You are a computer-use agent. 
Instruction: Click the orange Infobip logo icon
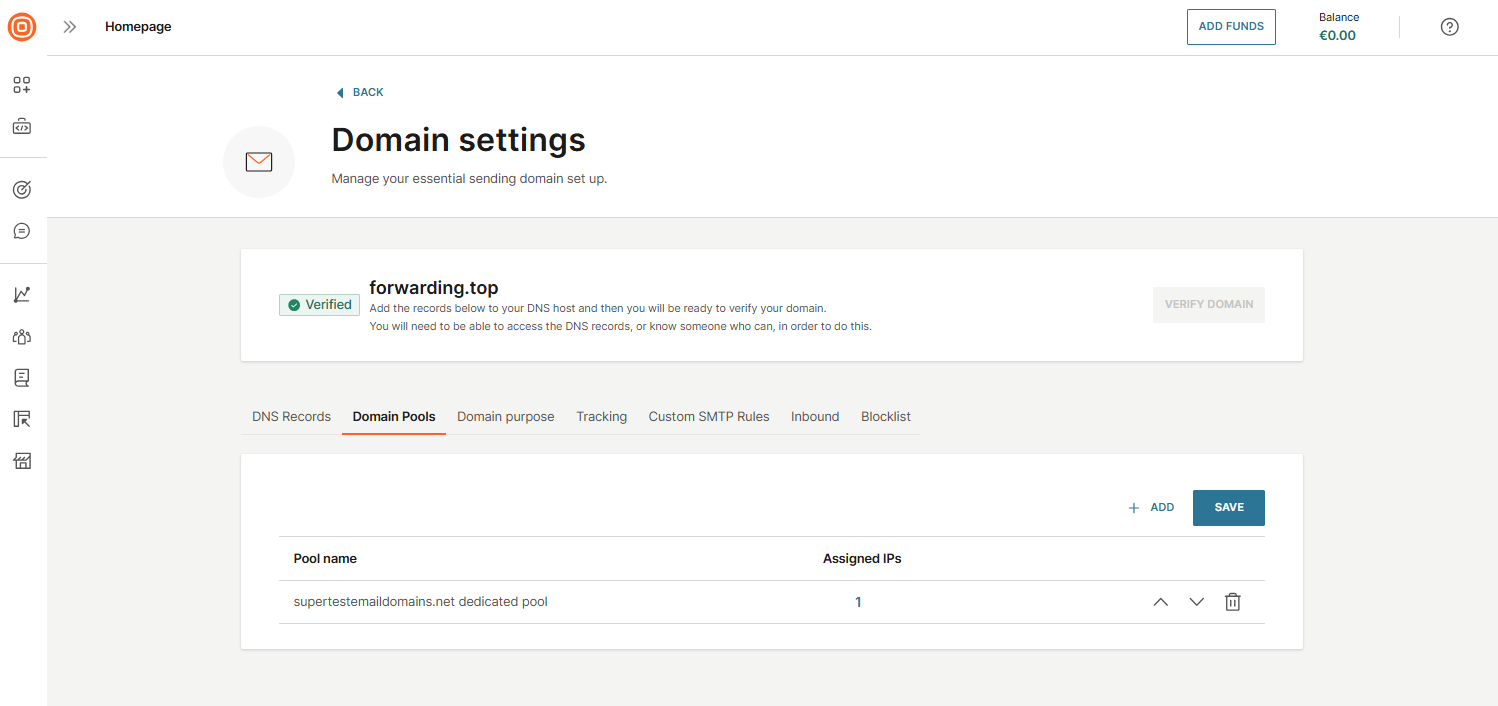[x=22, y=27]
